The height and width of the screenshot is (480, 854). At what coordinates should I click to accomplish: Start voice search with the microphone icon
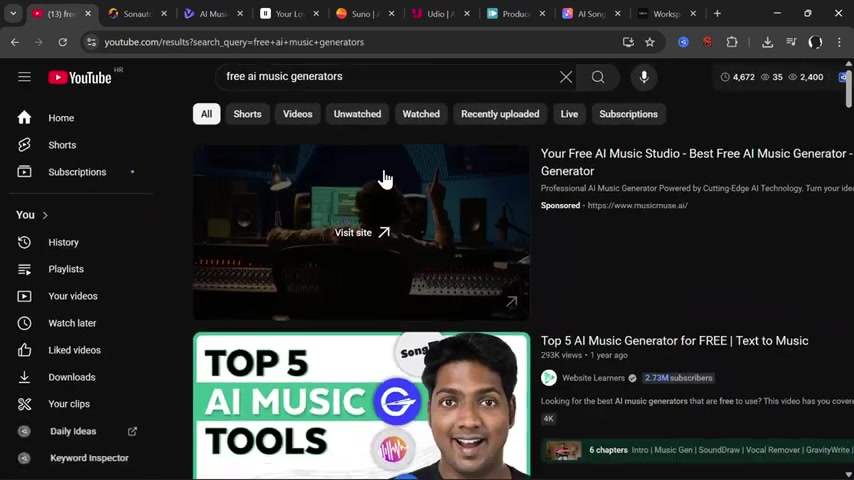pos(644,77)
